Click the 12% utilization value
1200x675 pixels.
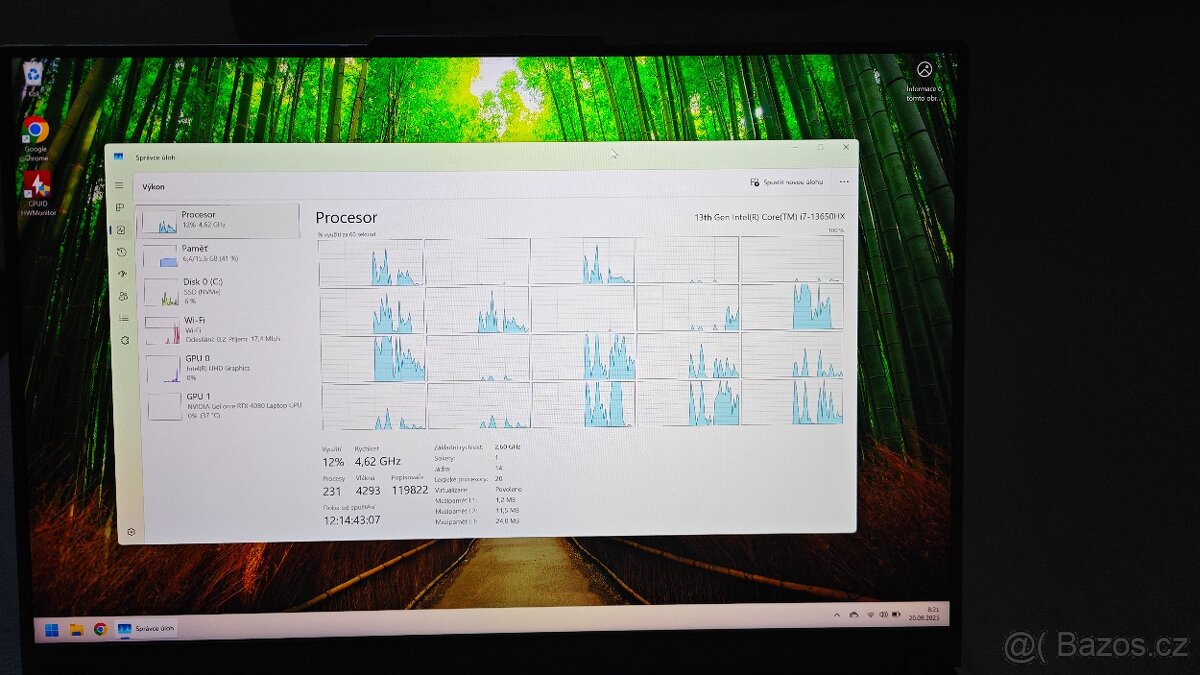pyautogui.click(x=333, y=461)
